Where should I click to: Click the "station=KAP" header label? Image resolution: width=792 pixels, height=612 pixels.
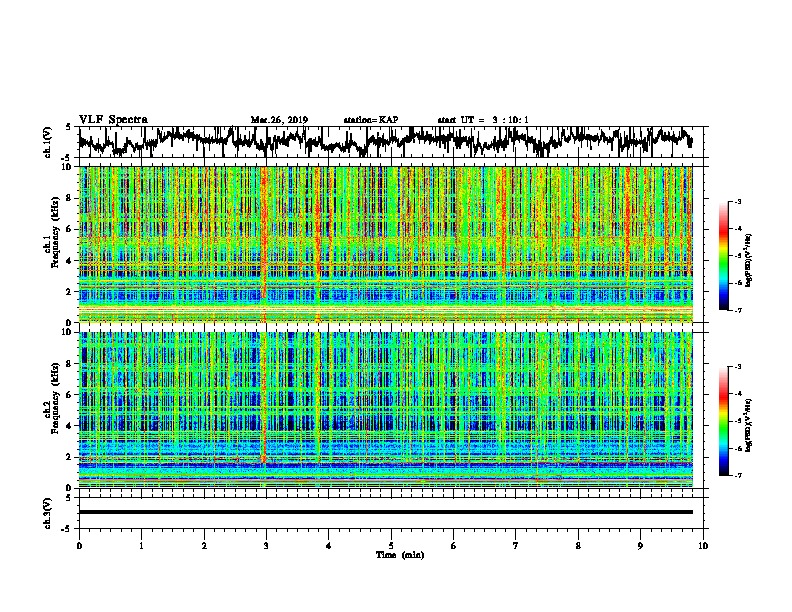(371, 120)
